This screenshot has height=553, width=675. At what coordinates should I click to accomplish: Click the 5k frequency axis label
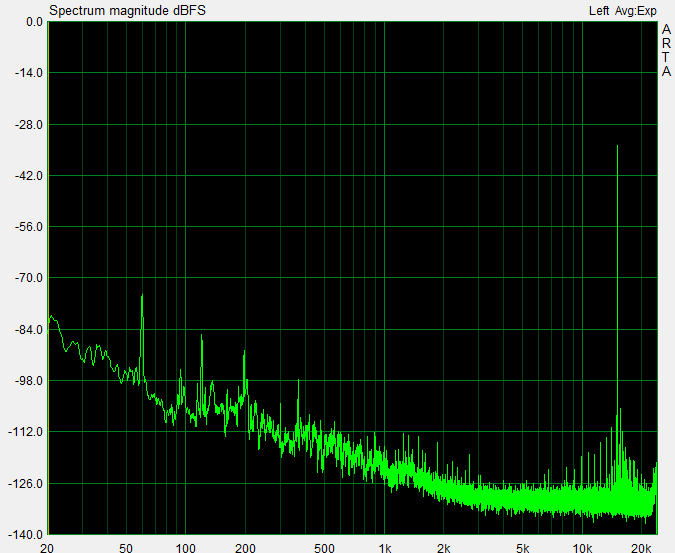[x=523, y=548]
